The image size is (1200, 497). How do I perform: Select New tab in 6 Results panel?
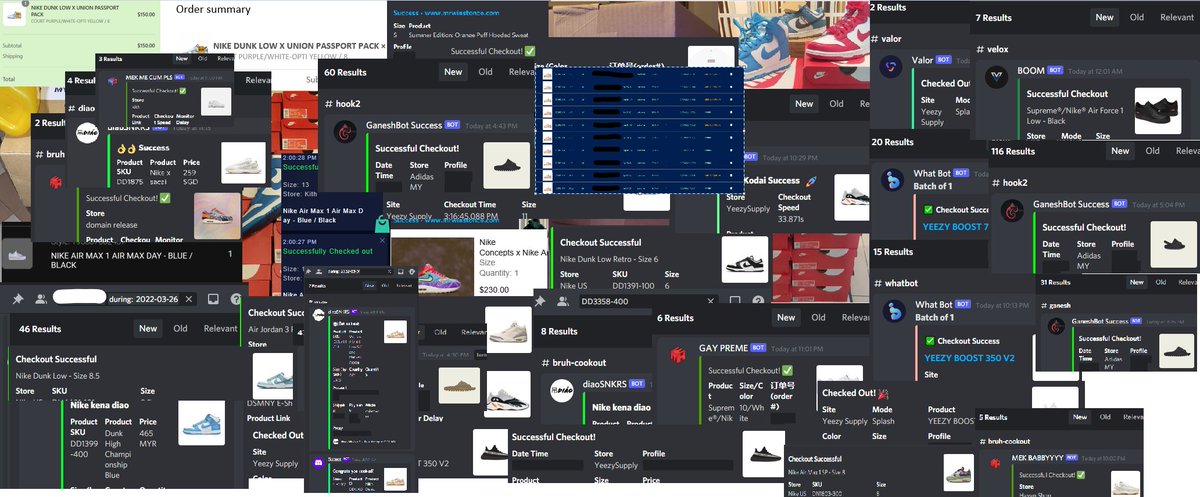[786, 318]
